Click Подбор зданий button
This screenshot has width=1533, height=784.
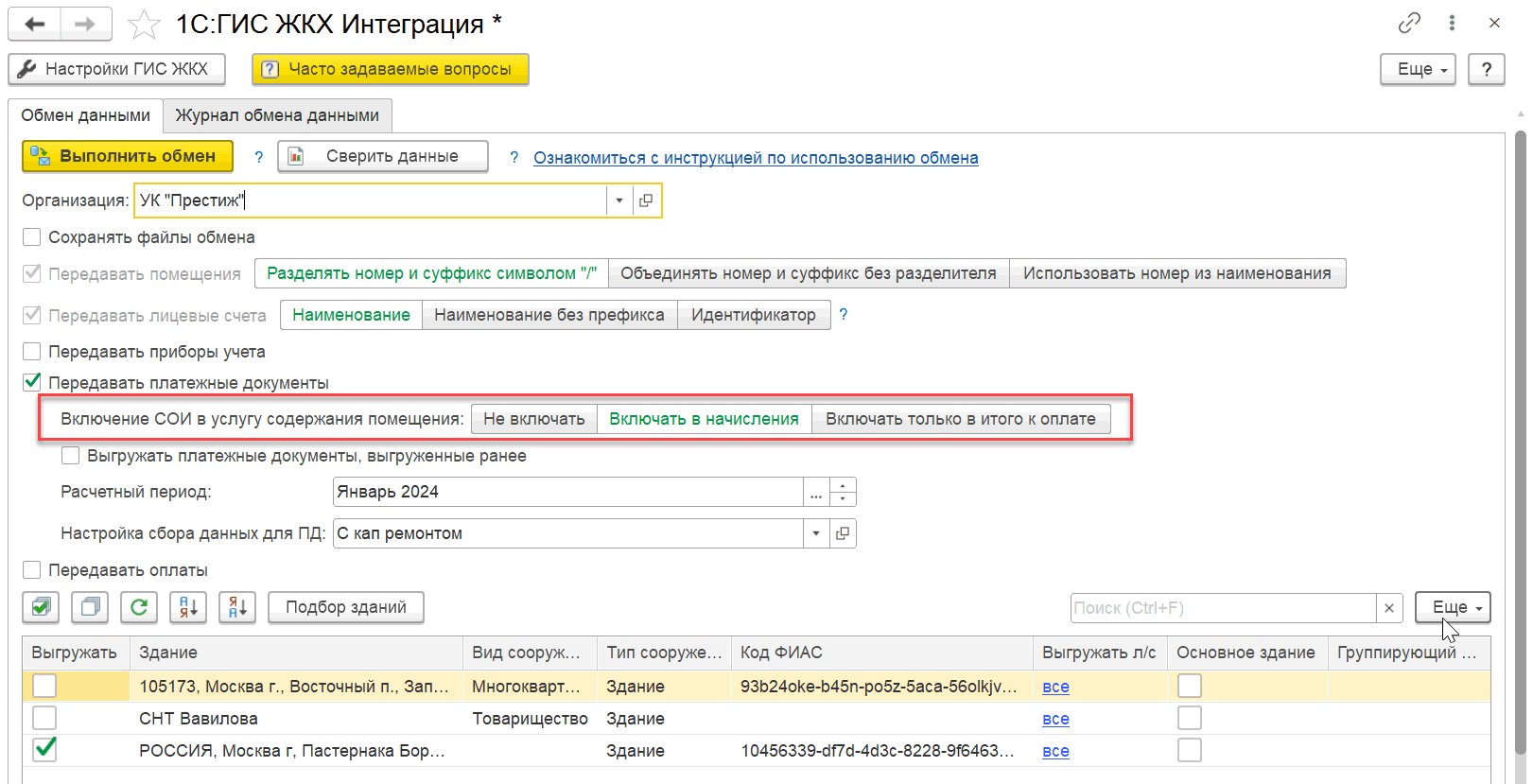[346, 607]
